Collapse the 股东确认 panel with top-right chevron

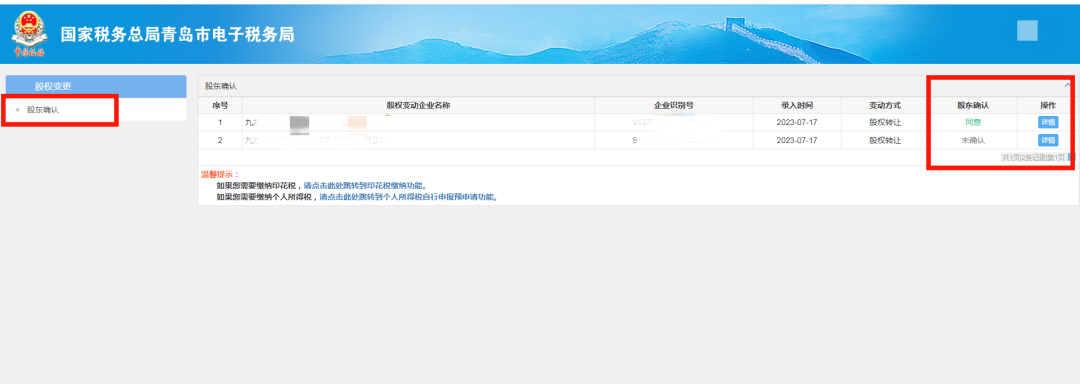point(1068,85)
